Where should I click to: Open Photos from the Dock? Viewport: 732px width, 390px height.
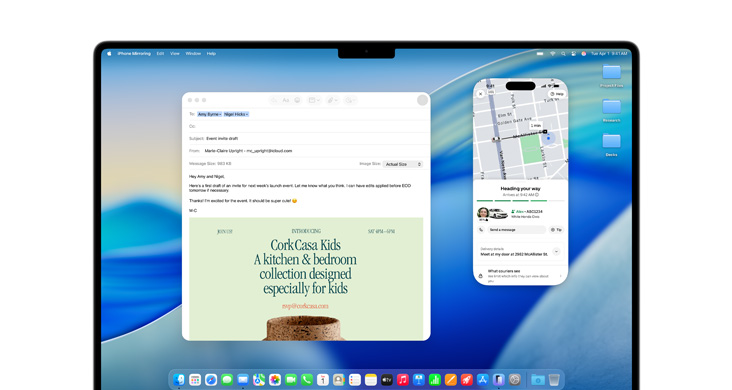pyautogui.click(x=275, y=380)
